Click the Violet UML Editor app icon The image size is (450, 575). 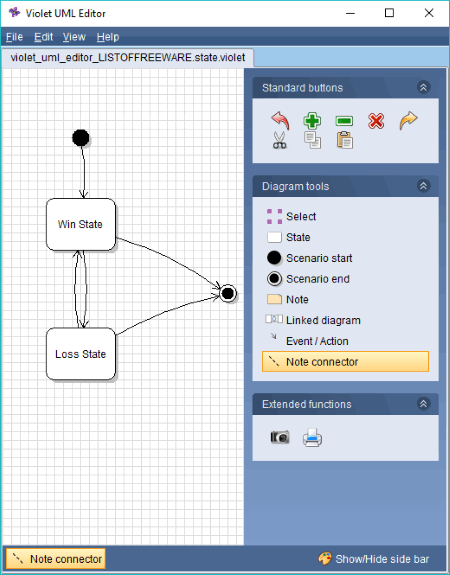pyautogui.click(x=14, y=13)
